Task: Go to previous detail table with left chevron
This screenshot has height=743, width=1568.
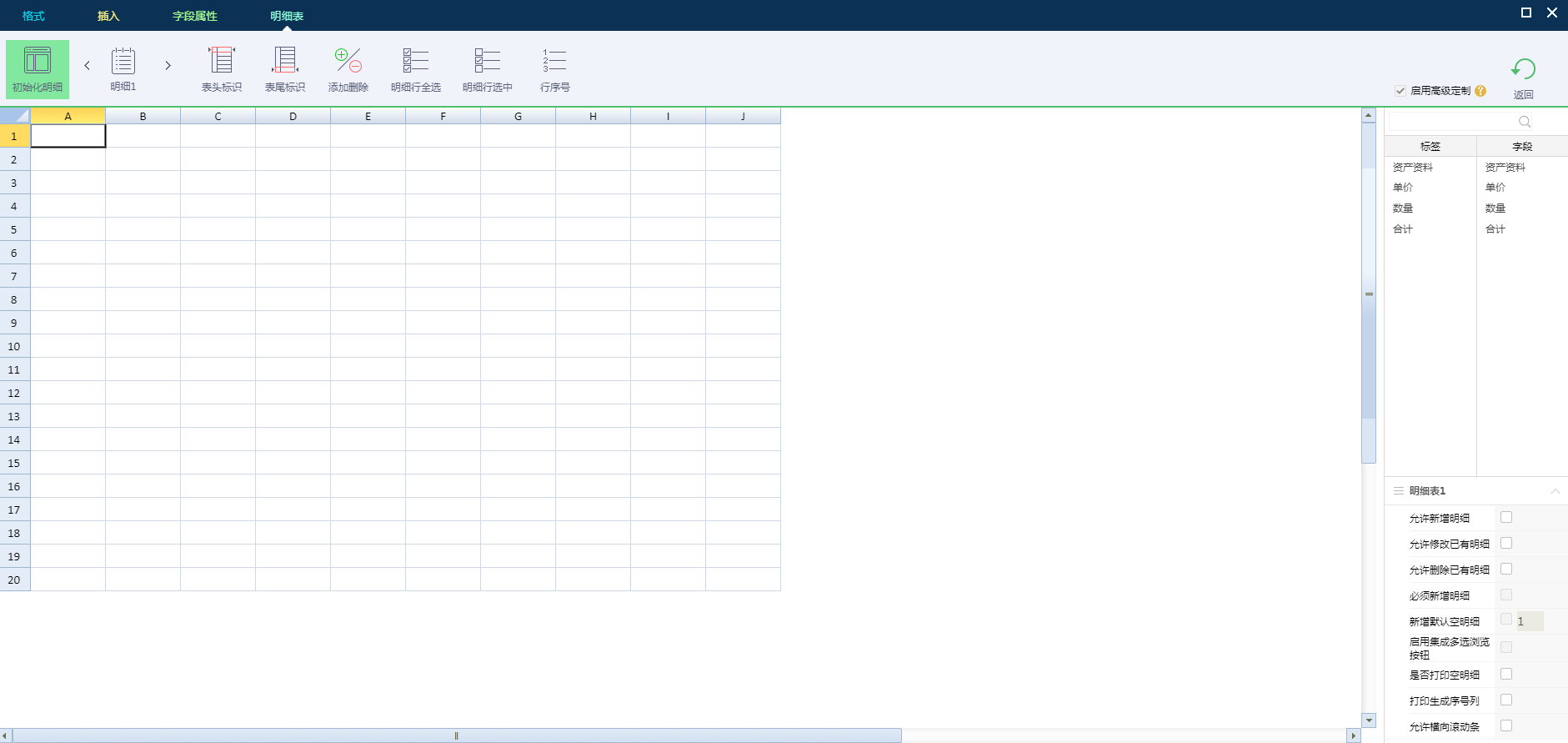Action: pos(87,65)
